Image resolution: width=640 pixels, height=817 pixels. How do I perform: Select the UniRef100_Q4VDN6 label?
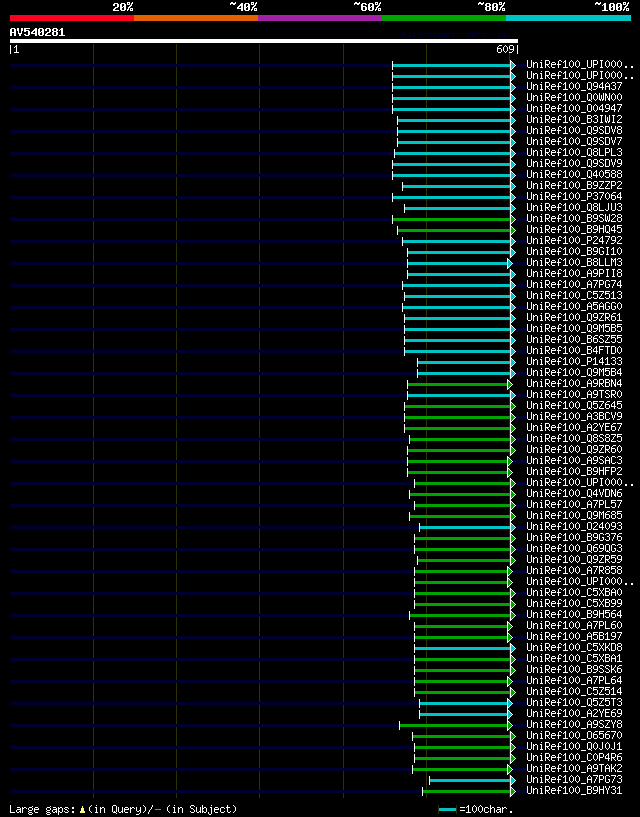[x=574, y=493]
